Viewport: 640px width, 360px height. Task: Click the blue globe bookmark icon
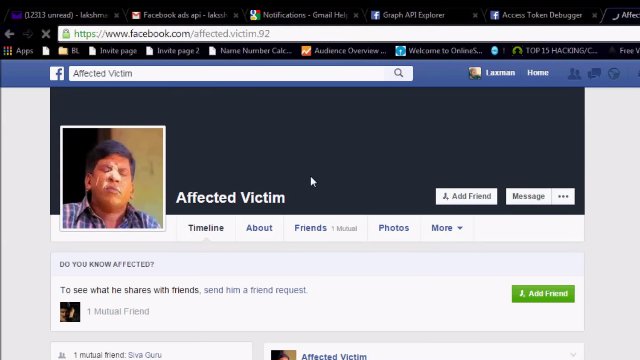click(495, 51)
